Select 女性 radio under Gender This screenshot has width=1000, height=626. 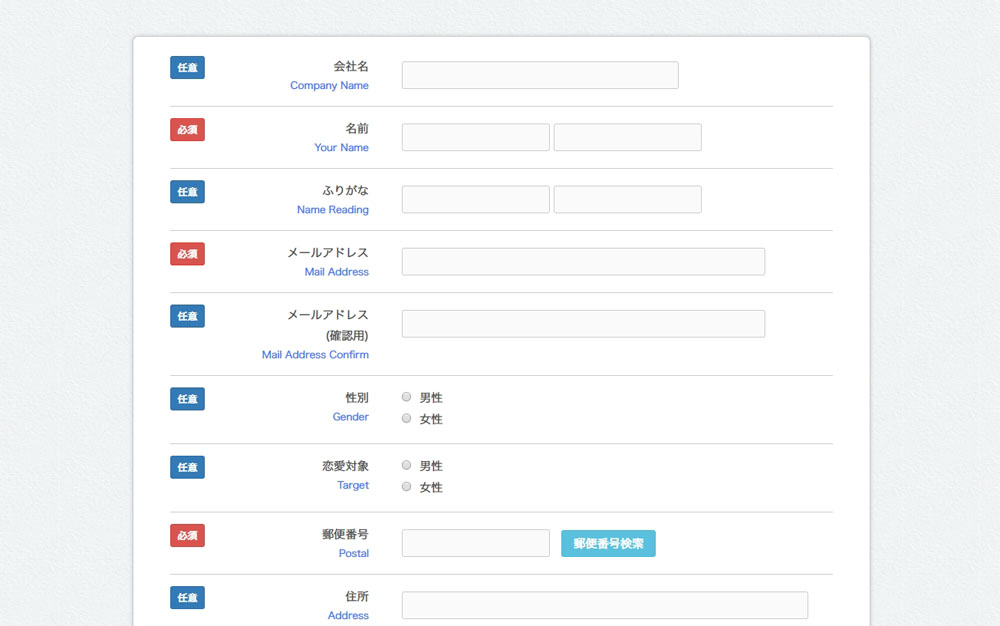pos(406,418)
